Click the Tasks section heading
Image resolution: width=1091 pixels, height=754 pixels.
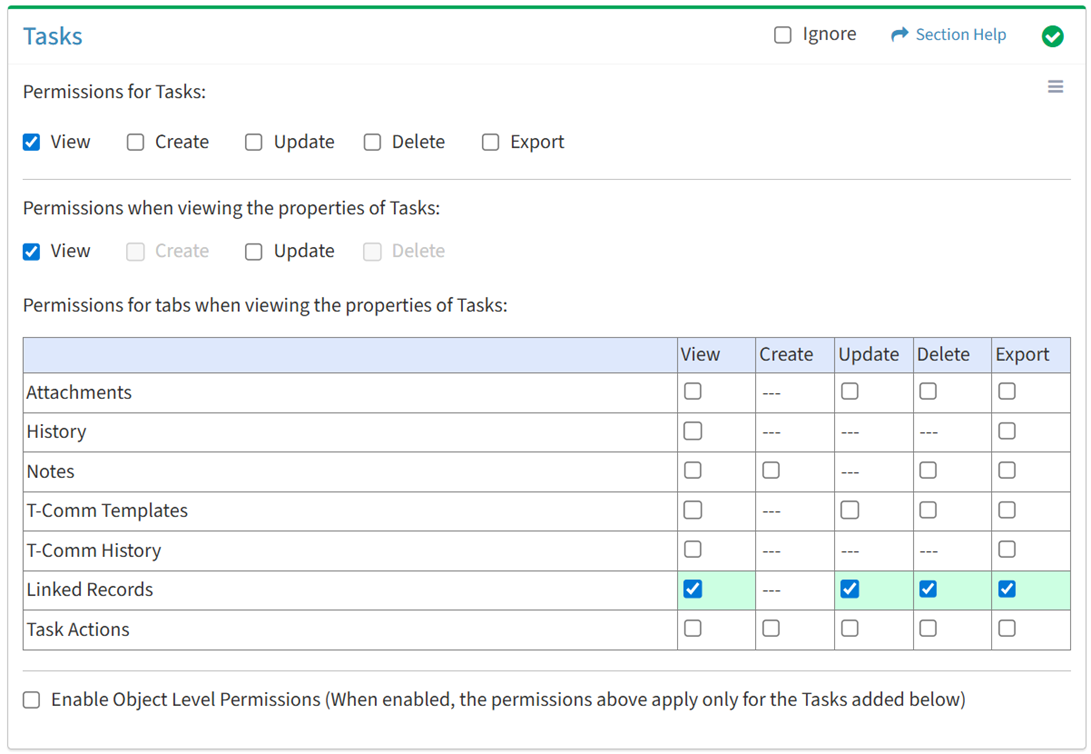pos(53,37)
